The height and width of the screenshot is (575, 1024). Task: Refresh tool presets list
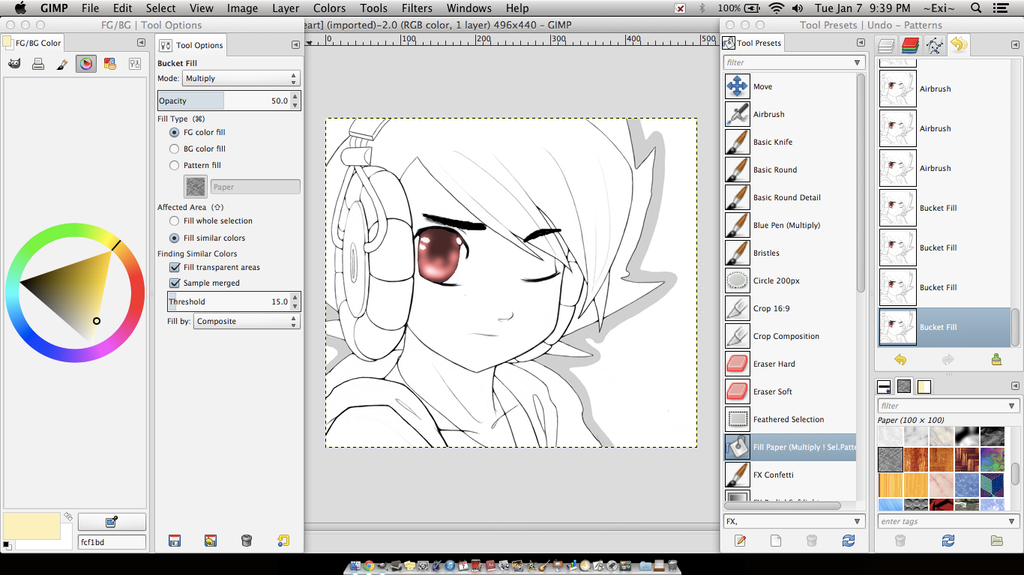[848, 540]
